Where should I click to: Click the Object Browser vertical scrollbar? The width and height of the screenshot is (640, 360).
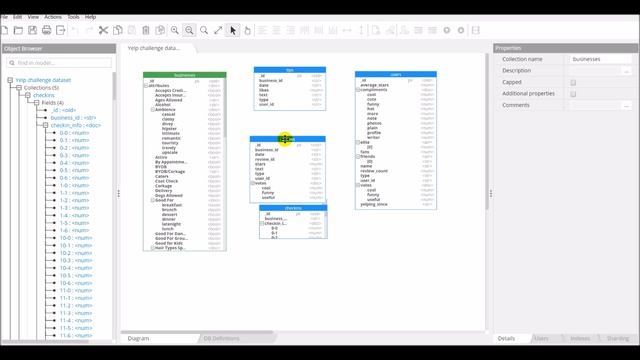(x=114, y=86)
